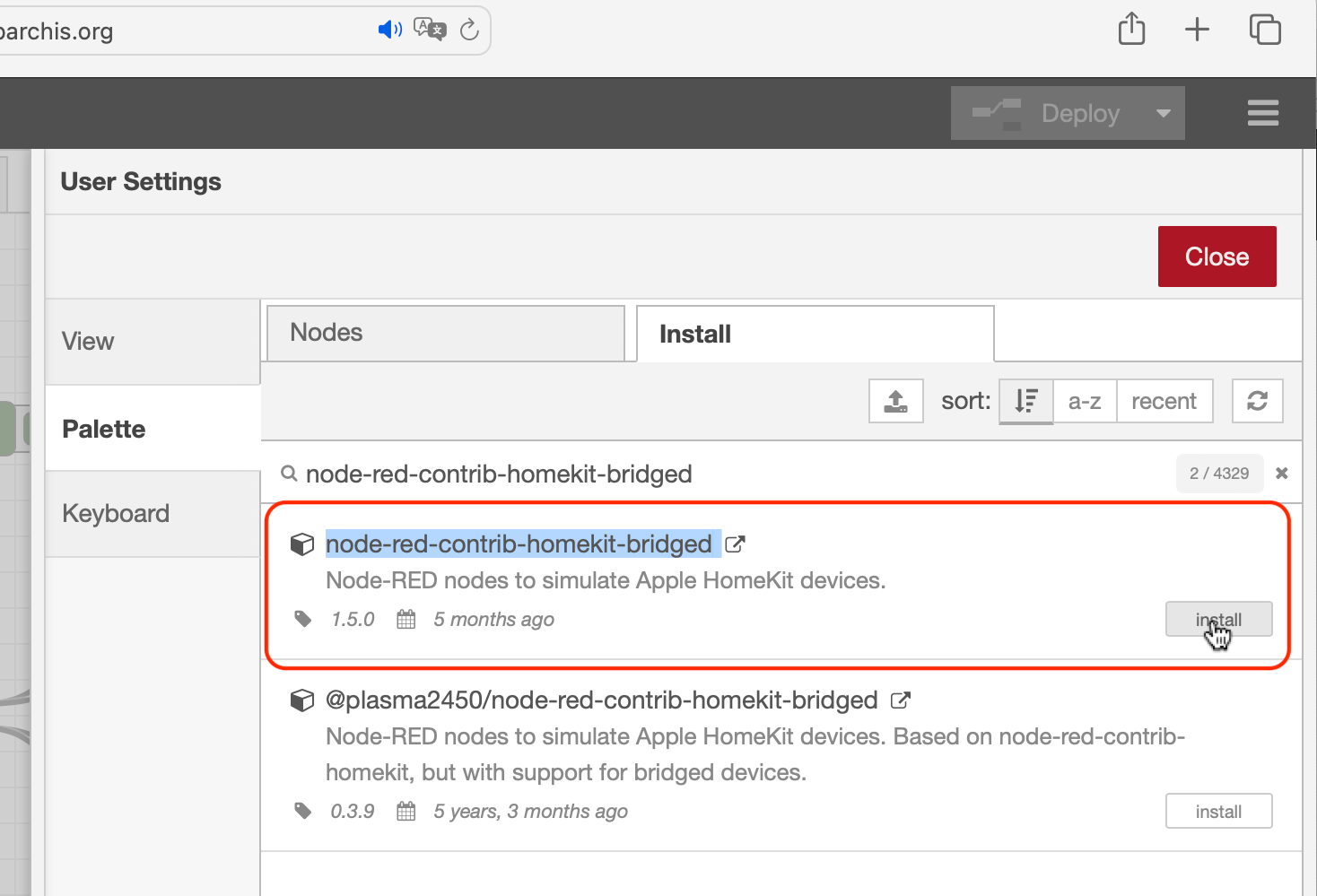
Task: Click the package cube icon for @plasma2450 module
Action: (x=302, y=700)
